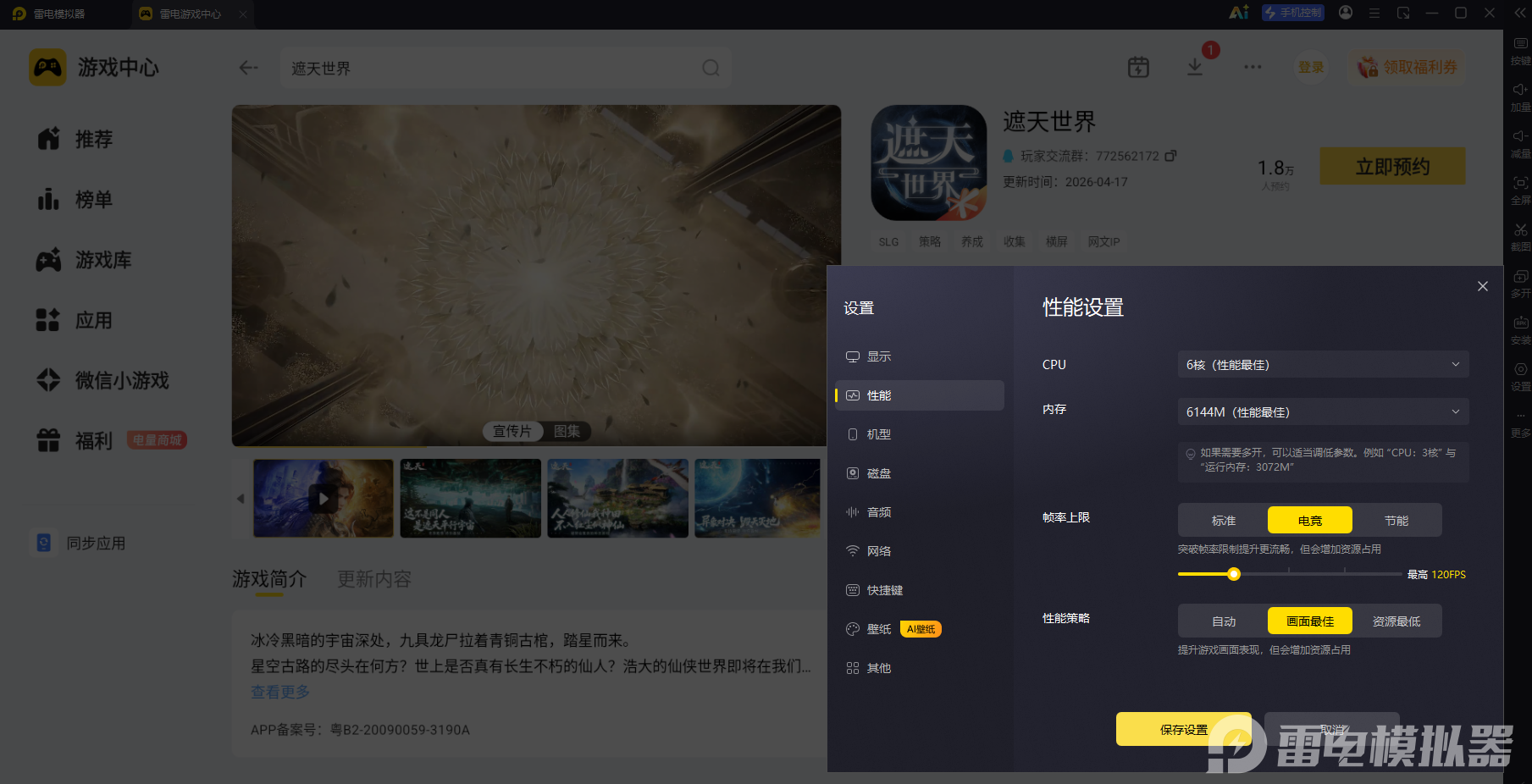The width and height of the screenshot is (1532, 784).
Task: Click the 查看更多 link
Action: point(280,693)
